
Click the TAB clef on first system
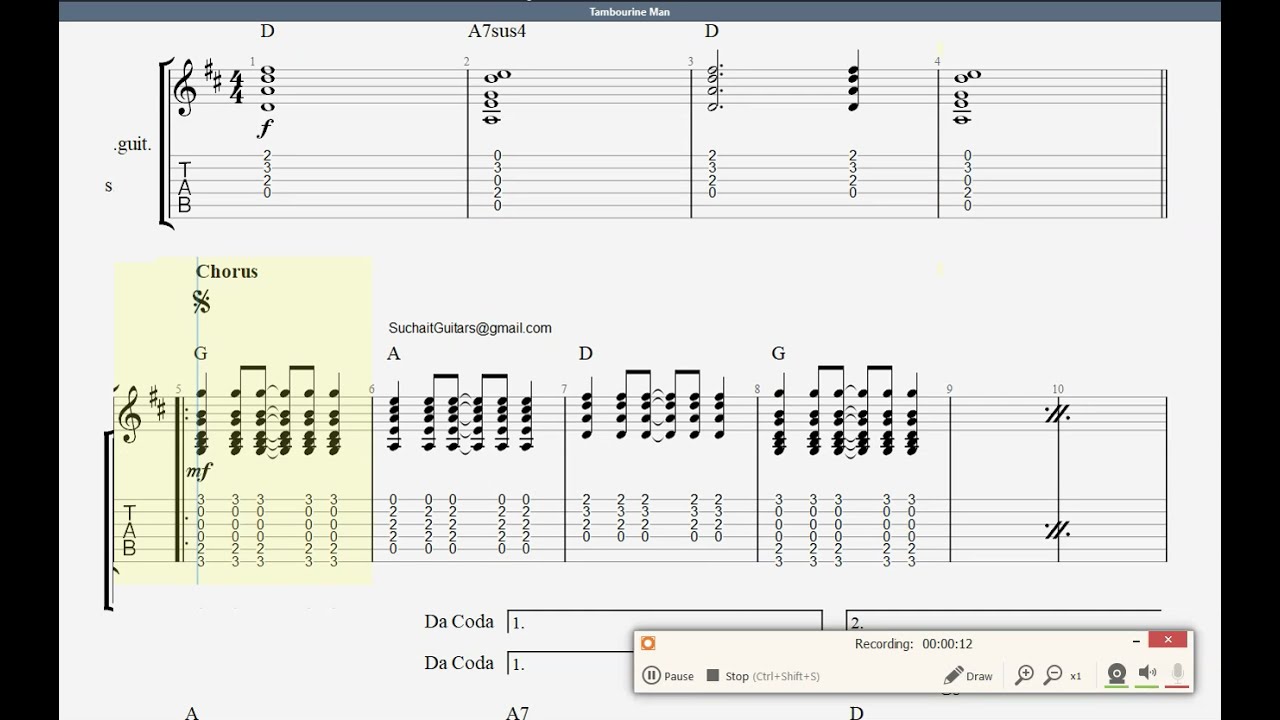184,188
